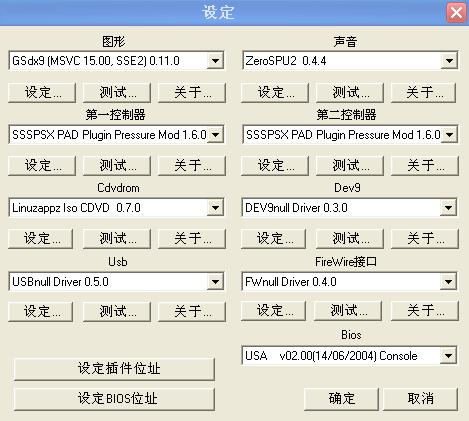The image size is (469, 421).
Task: Open 关于 for 第二控制器 plugin
Action: [x=425, y=165]
